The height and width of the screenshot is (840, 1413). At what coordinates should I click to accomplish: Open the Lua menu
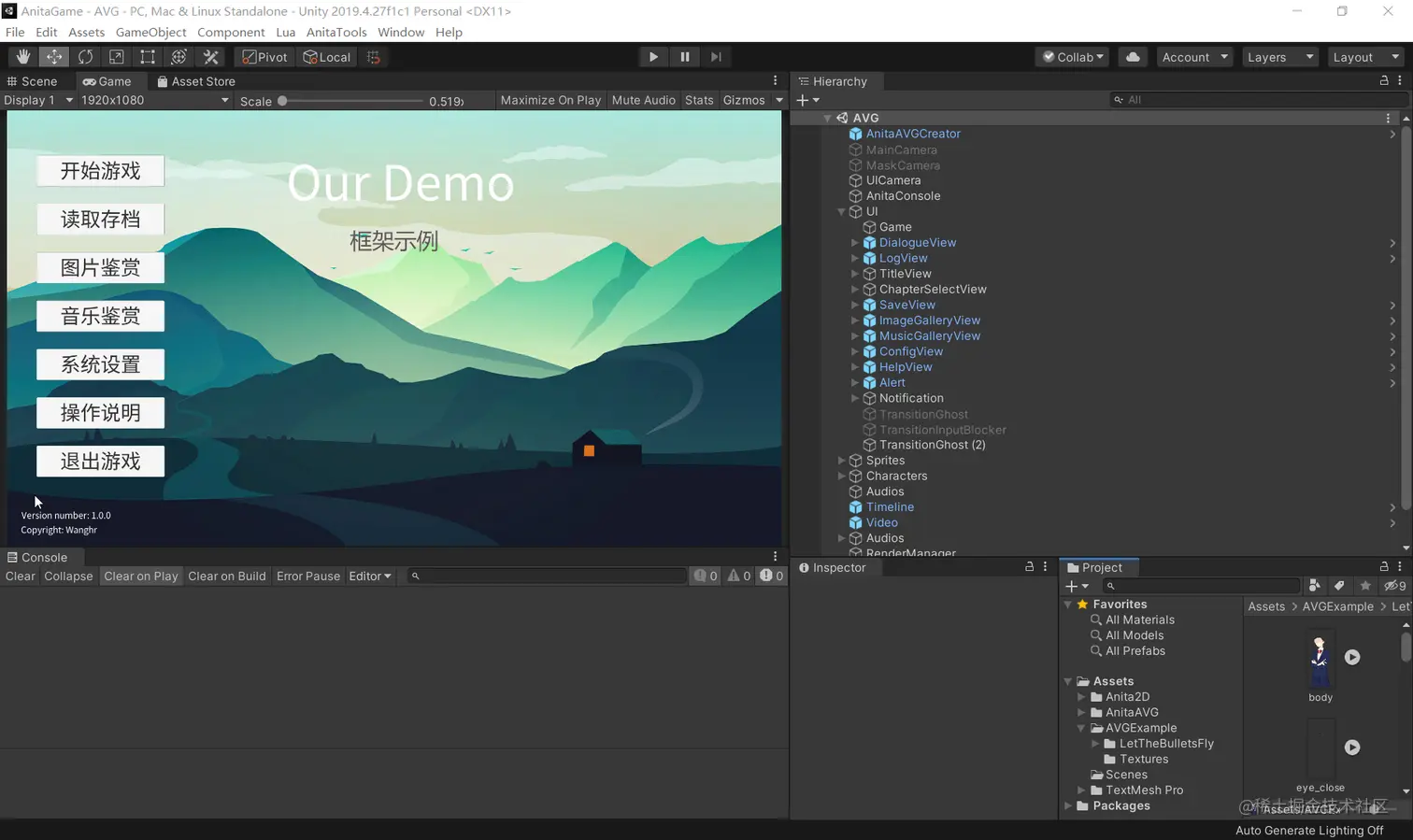(x=286, y=32)
